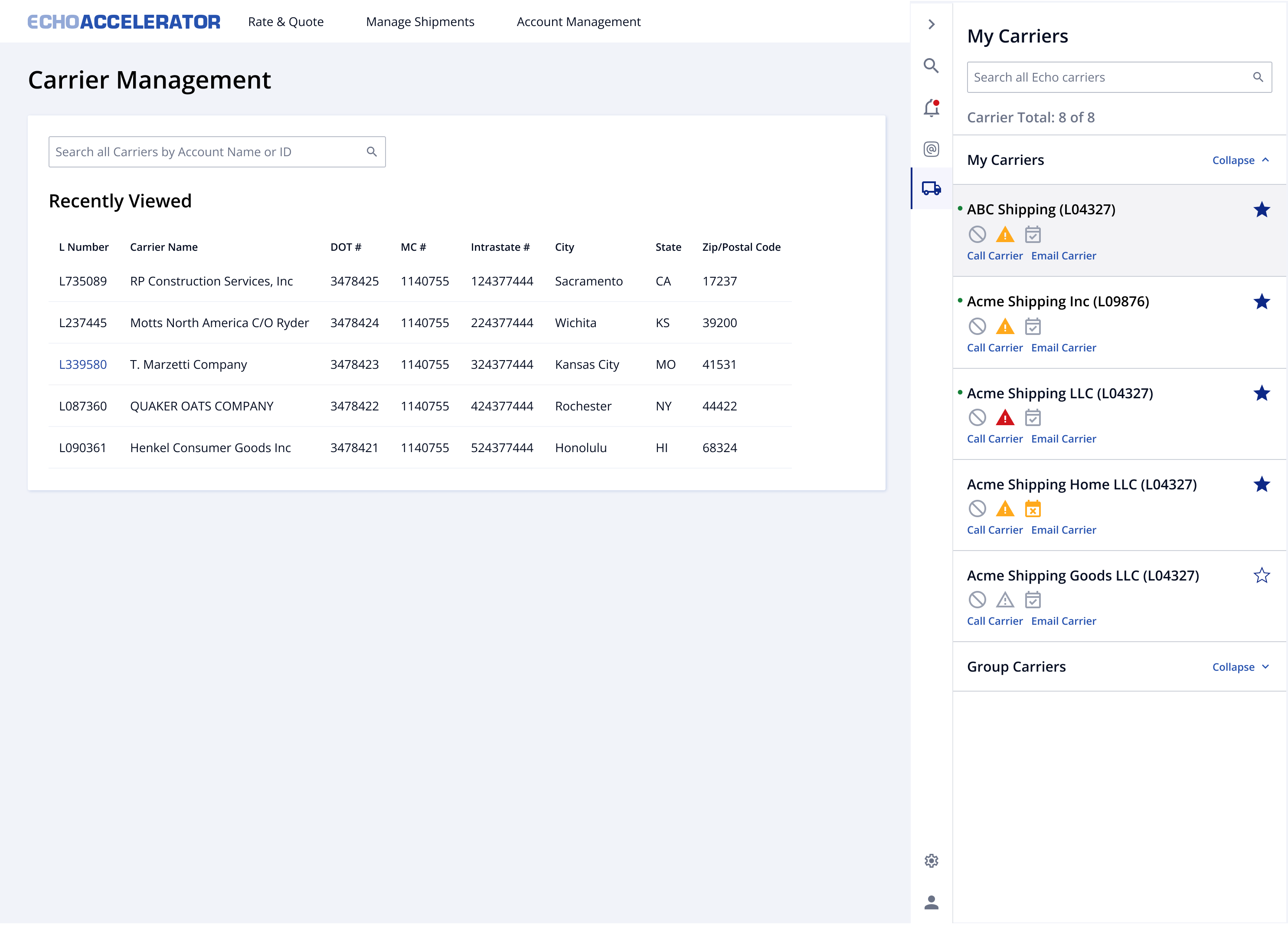The width and height of the screenshot is (1288, 925).
Task: Click the blocked icon for Acme Shipping Inc
Action: pyautogui.click(x=977, y=326)
